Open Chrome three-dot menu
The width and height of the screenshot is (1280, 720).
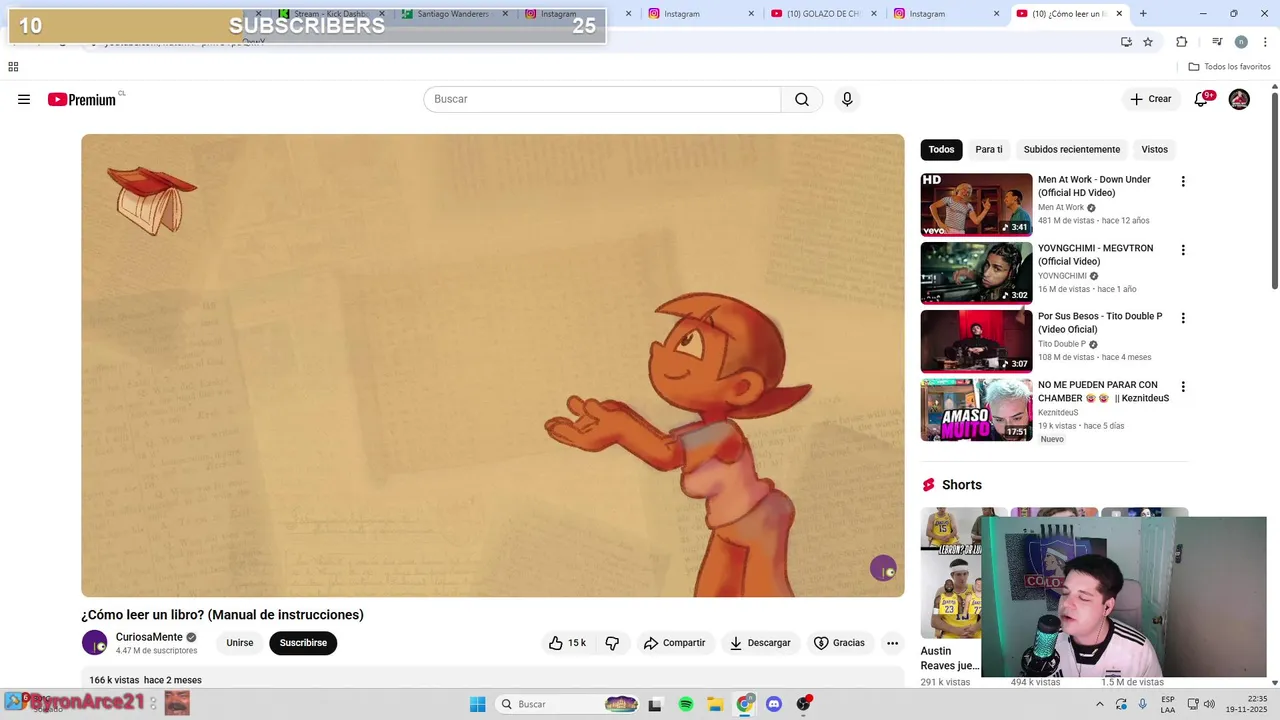pyautogui.click(x=1265, y=42)
